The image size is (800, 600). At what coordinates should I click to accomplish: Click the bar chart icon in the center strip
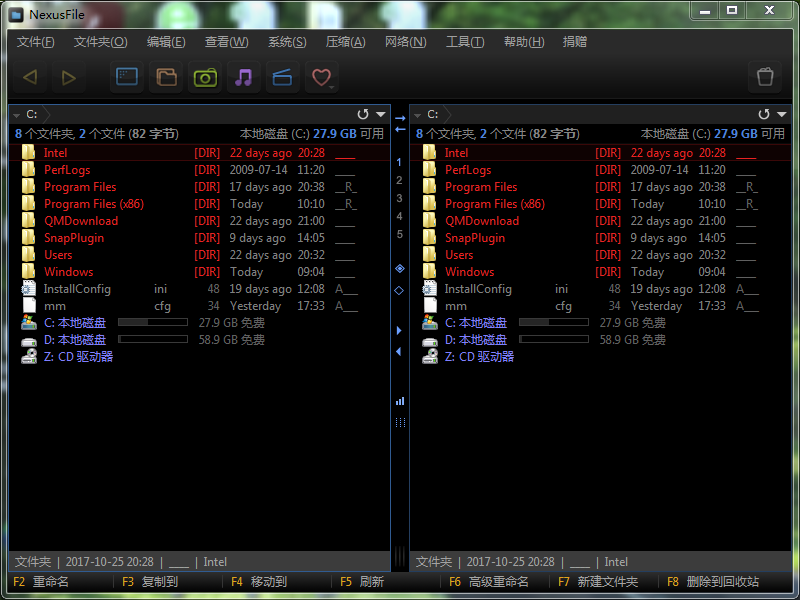point(400,401)
